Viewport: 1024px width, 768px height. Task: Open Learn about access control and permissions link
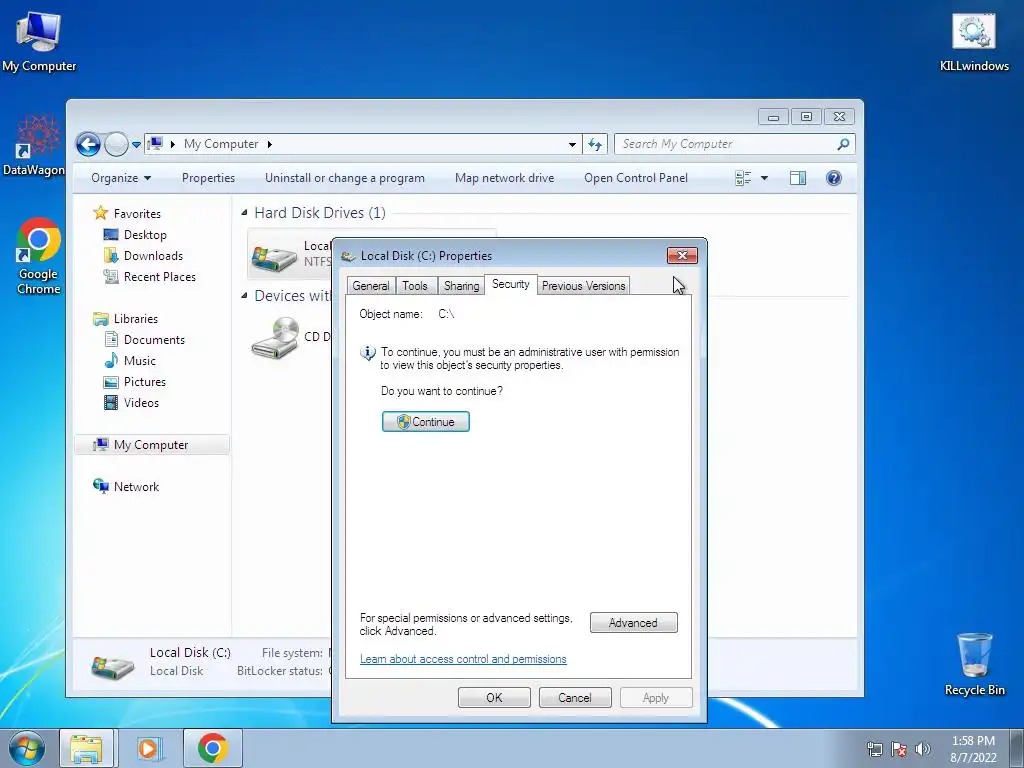tap(463, 659)
